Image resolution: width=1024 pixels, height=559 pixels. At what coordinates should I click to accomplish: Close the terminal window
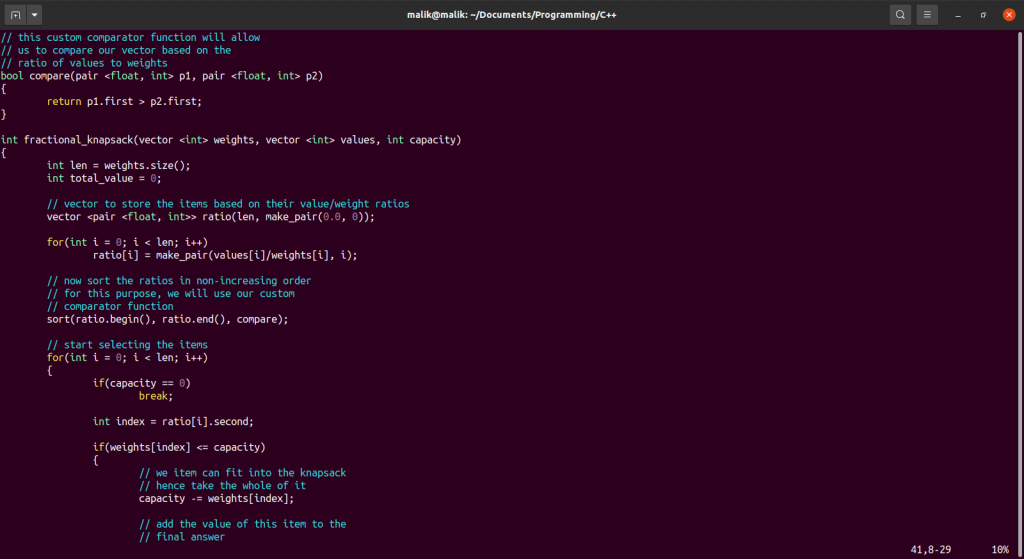pos(1009,14)
